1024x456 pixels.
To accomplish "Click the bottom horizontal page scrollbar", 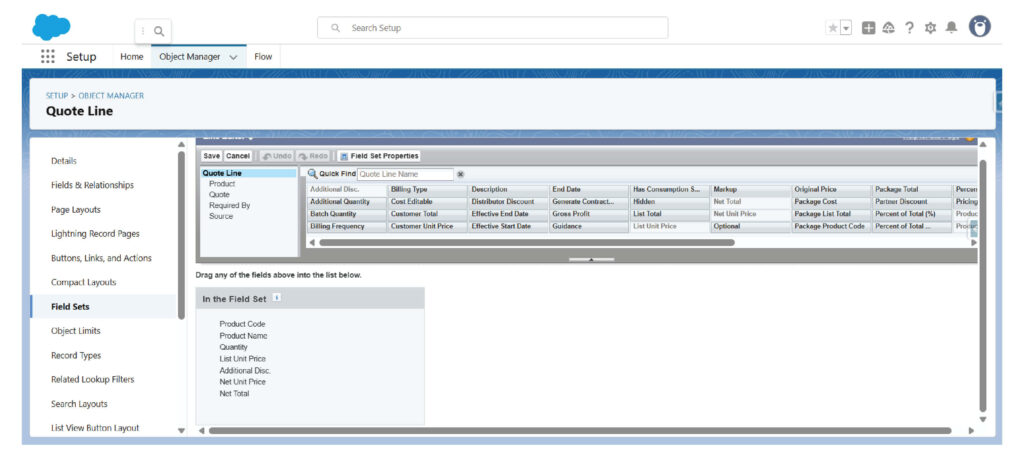I will (580, 431).
